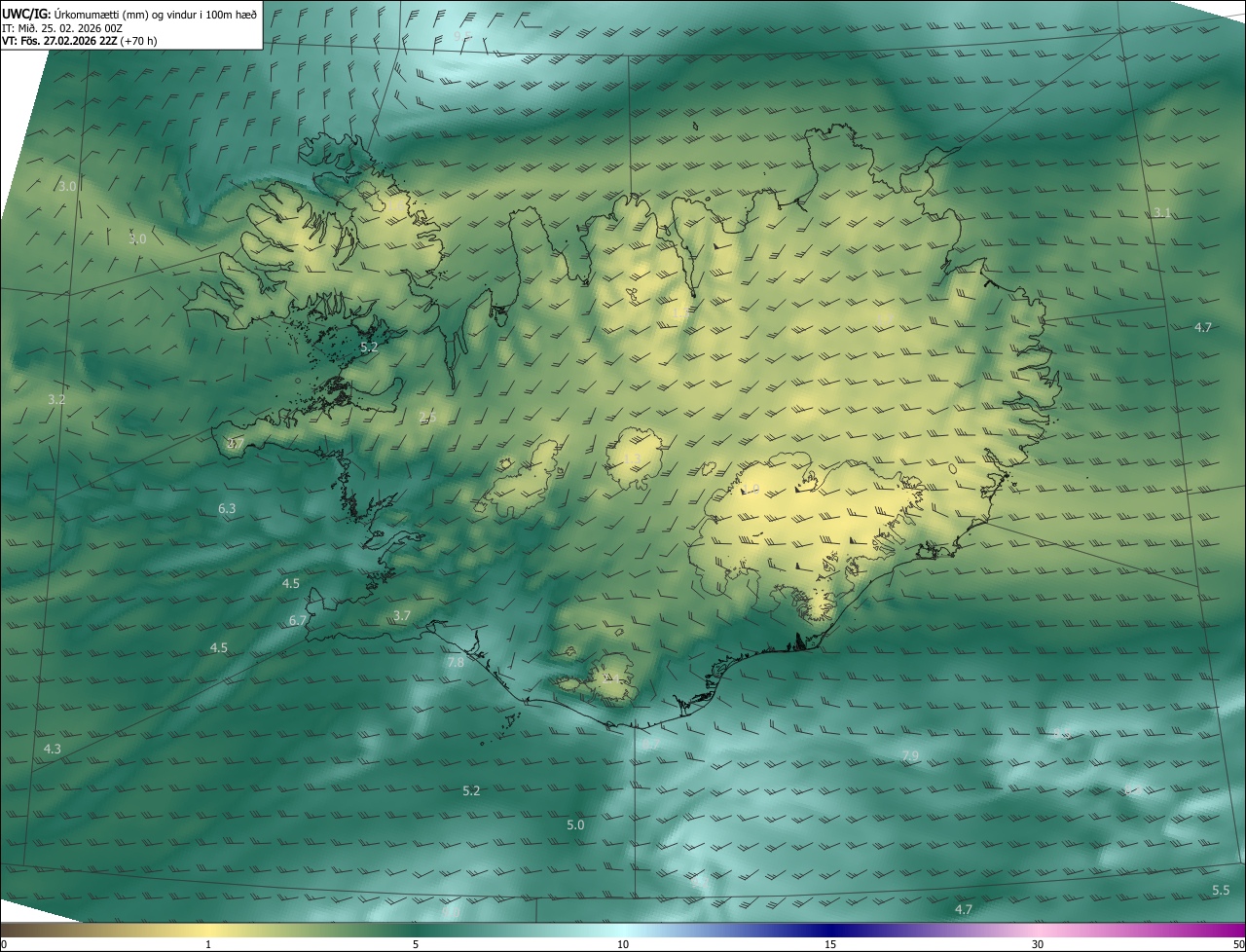
Task: Click the 3.7 value label on the map
Action: pyautogui.click(x=402, y=615)
